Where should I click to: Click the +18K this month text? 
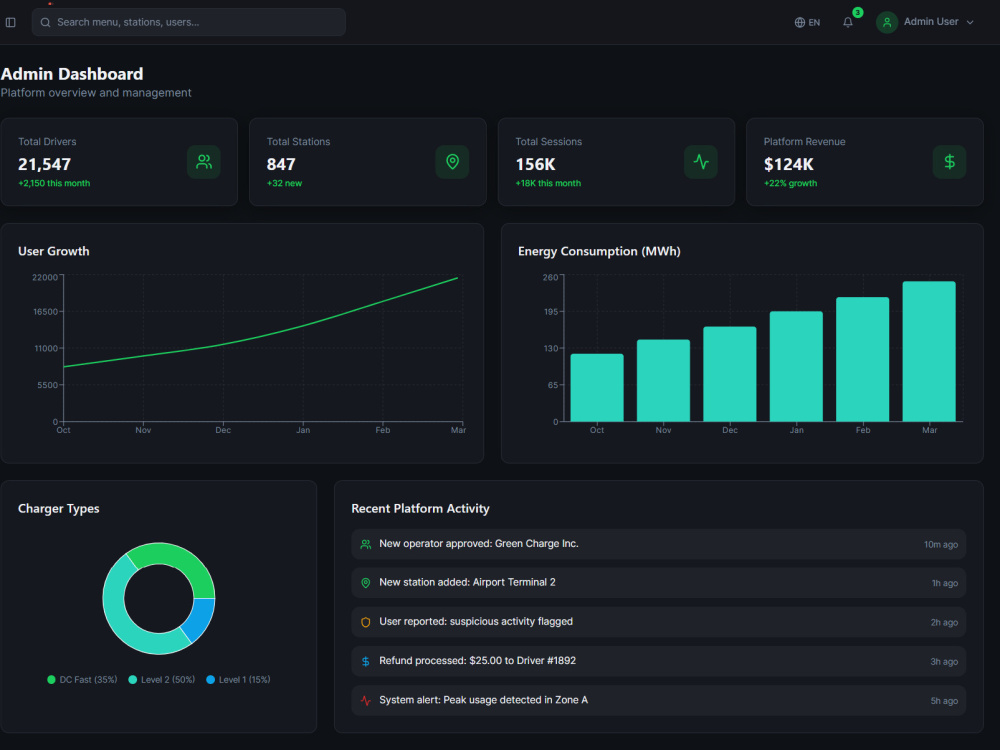click(548, 183)
